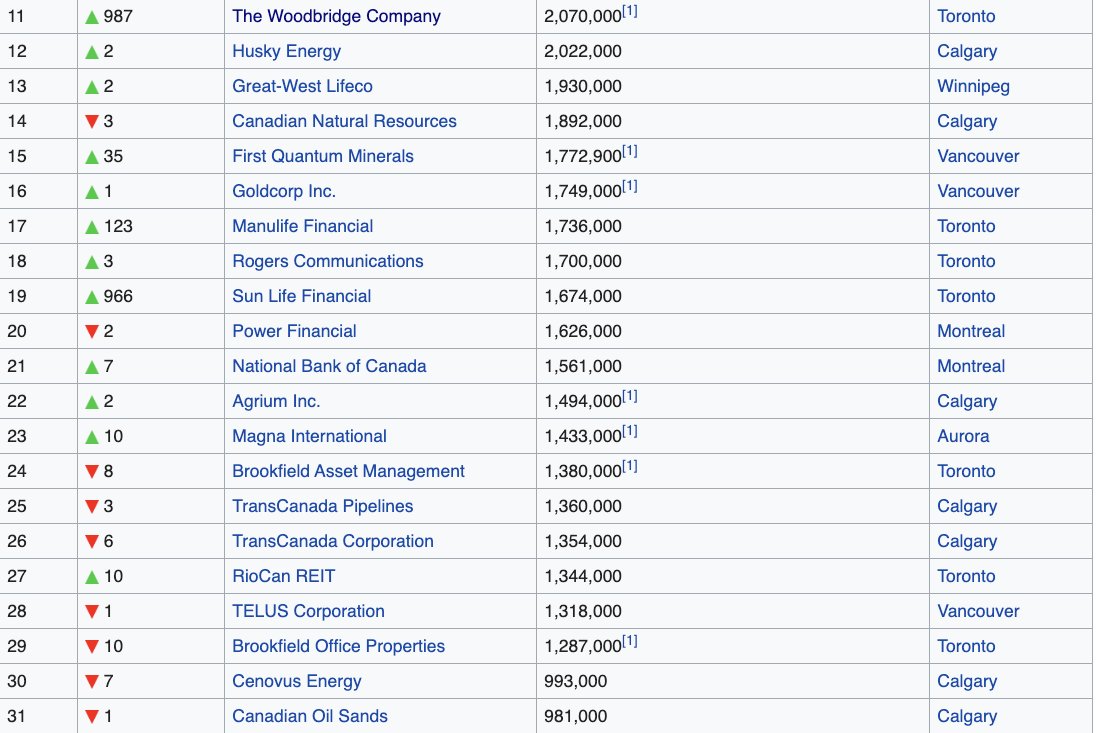Select profit value 2,022,000

click(x=583, y=51)
